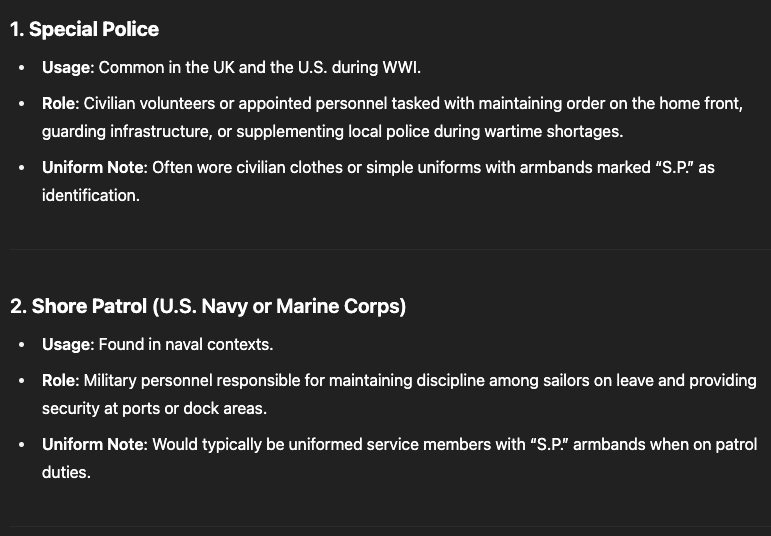Click the '2. Shore Patrol' heading
Image resolution: width=771 pixels, height=536 pixels.
208,306
